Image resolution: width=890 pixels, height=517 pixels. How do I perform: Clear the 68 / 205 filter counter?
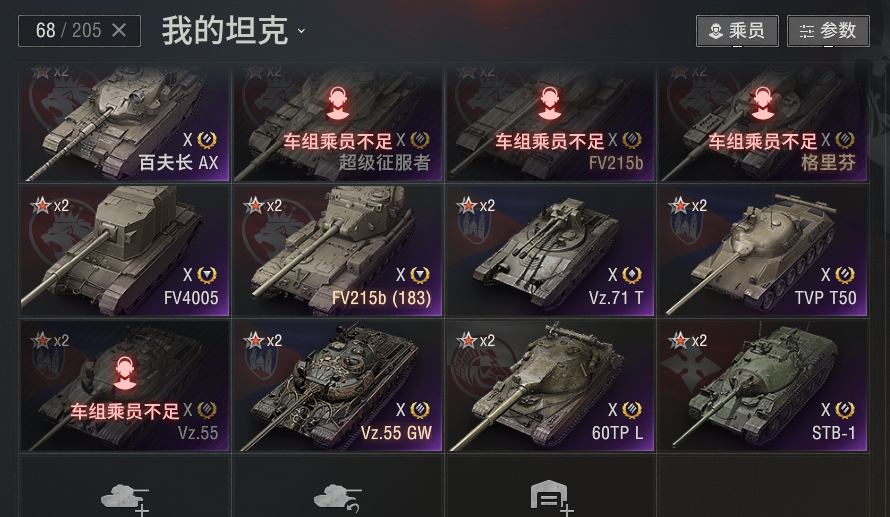click(119, 30)
